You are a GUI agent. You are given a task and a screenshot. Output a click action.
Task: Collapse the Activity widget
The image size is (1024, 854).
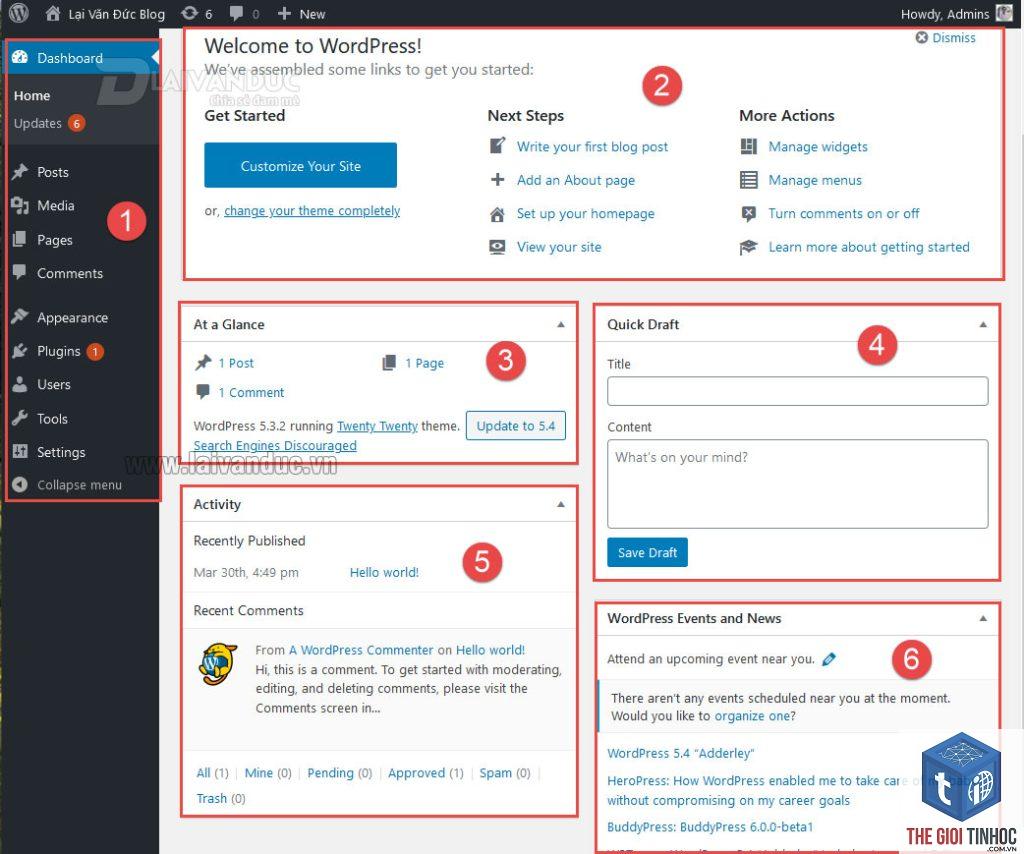click(561, 504)
